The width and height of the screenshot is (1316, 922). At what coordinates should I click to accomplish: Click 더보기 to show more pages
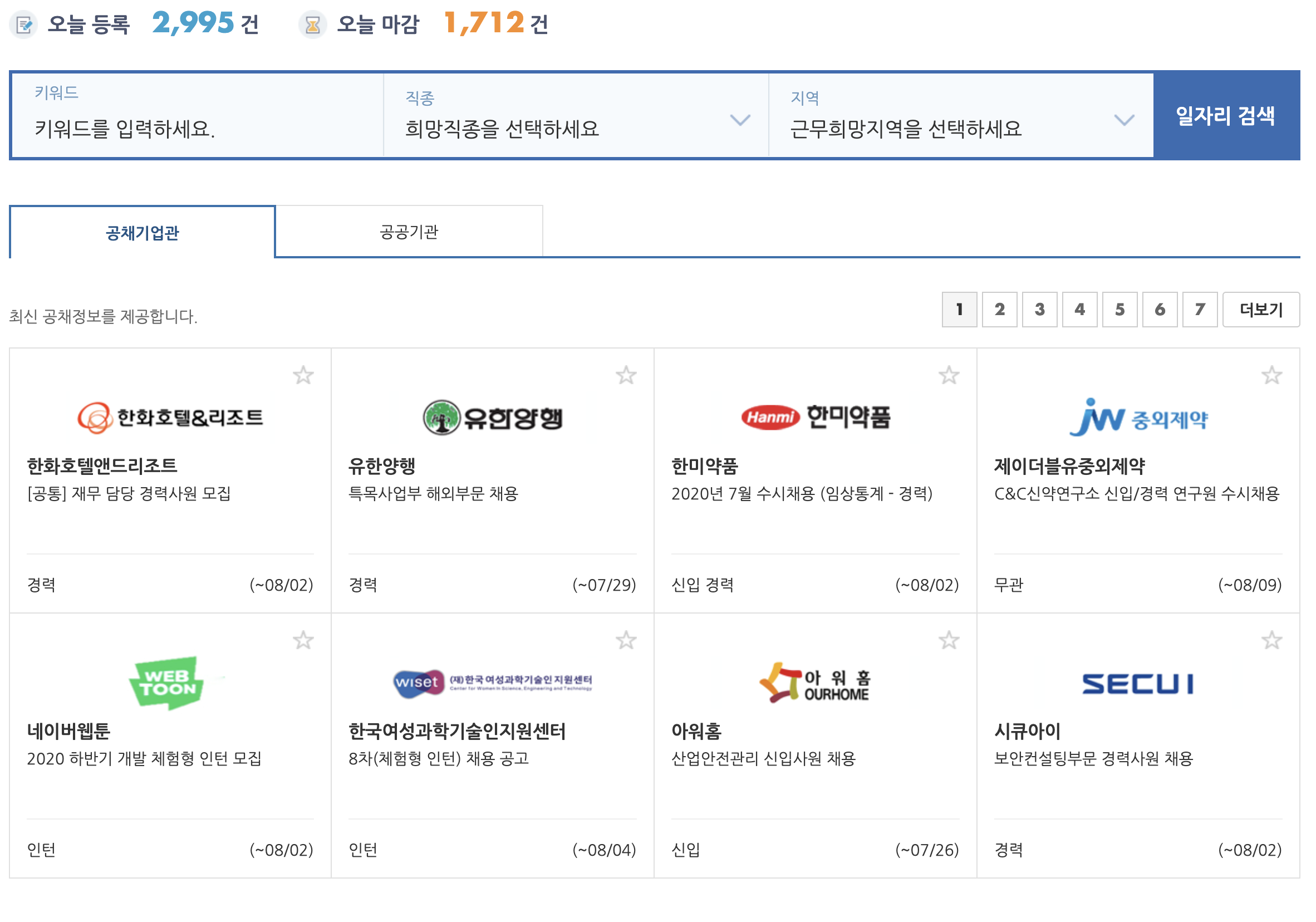(1260, 310)
